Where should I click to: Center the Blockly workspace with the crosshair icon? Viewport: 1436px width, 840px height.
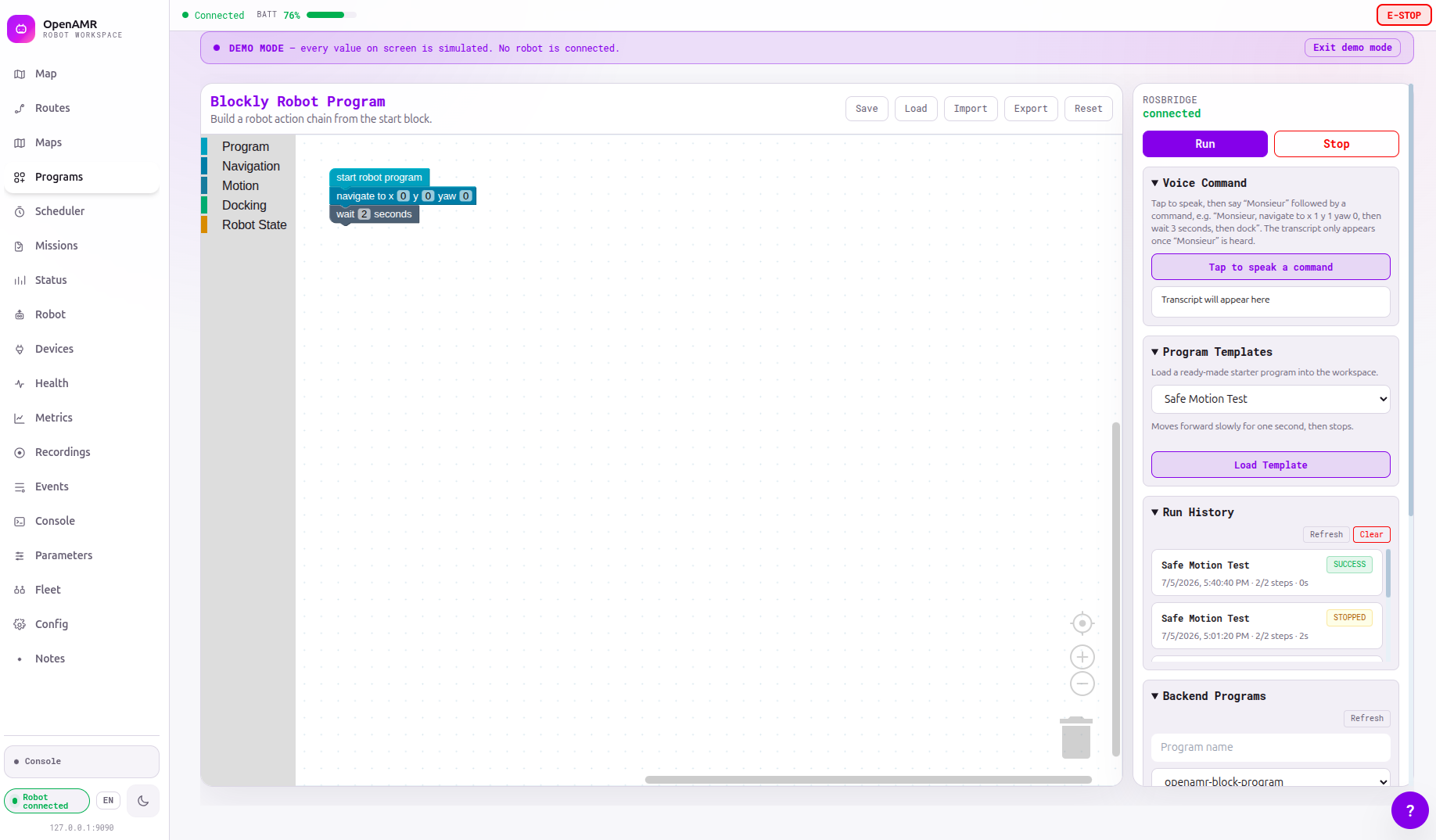(x=1082, y=623)
